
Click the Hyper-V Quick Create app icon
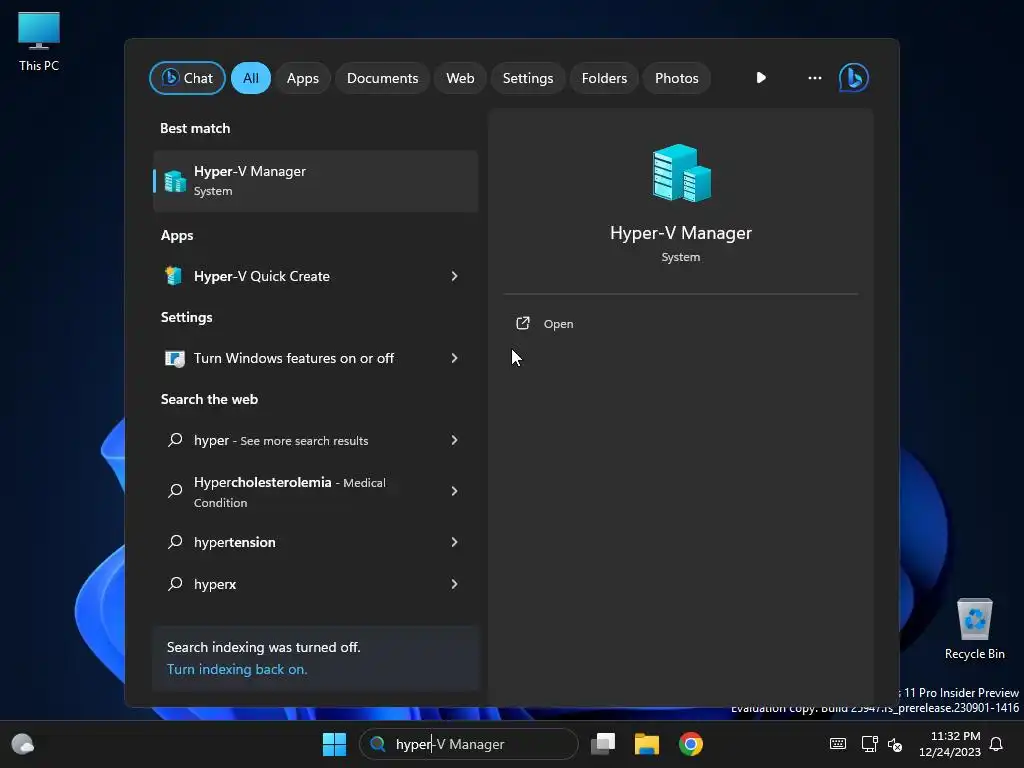[x=174, y=276]
